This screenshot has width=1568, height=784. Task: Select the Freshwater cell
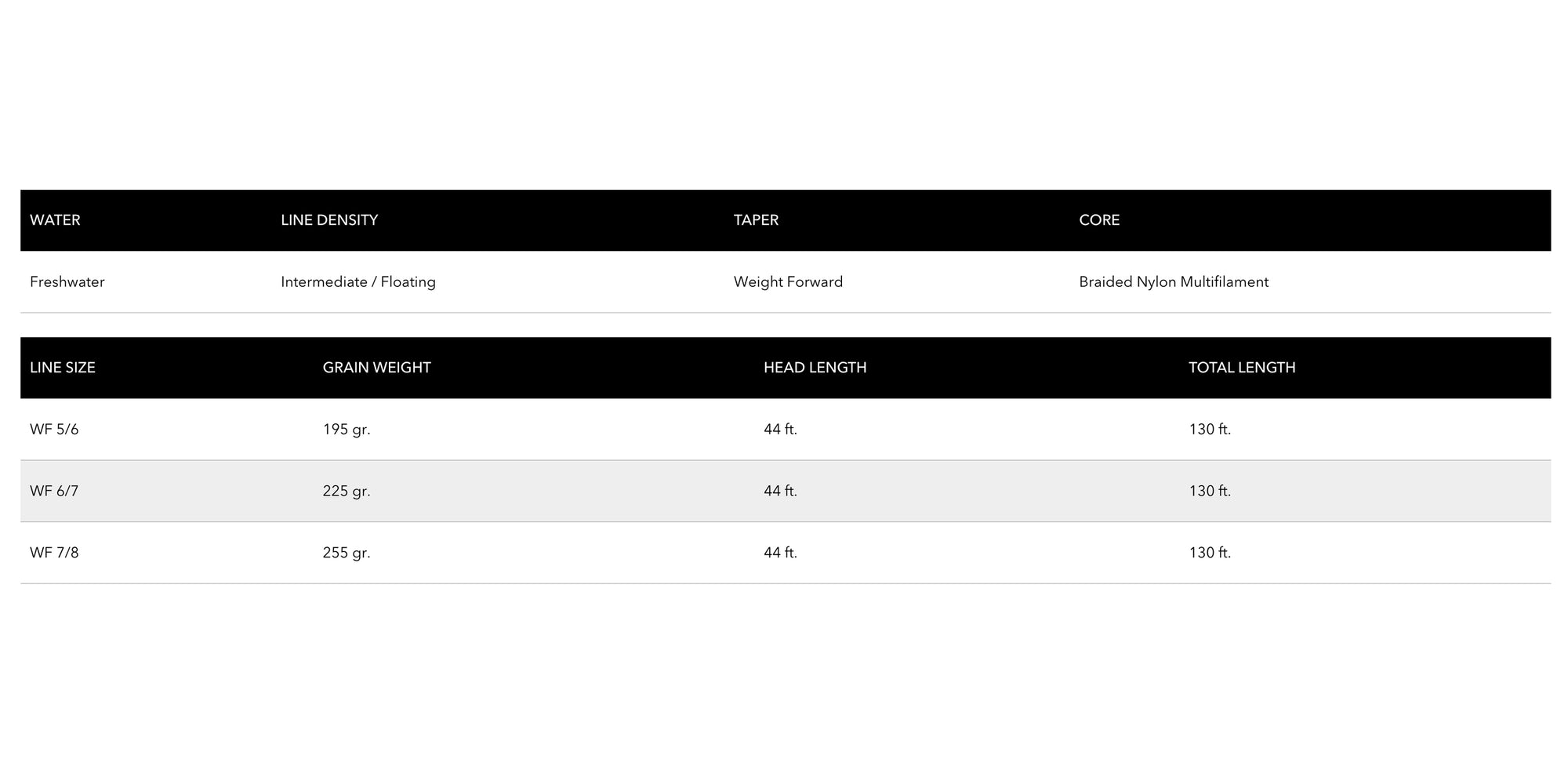[x=67, y=282]
